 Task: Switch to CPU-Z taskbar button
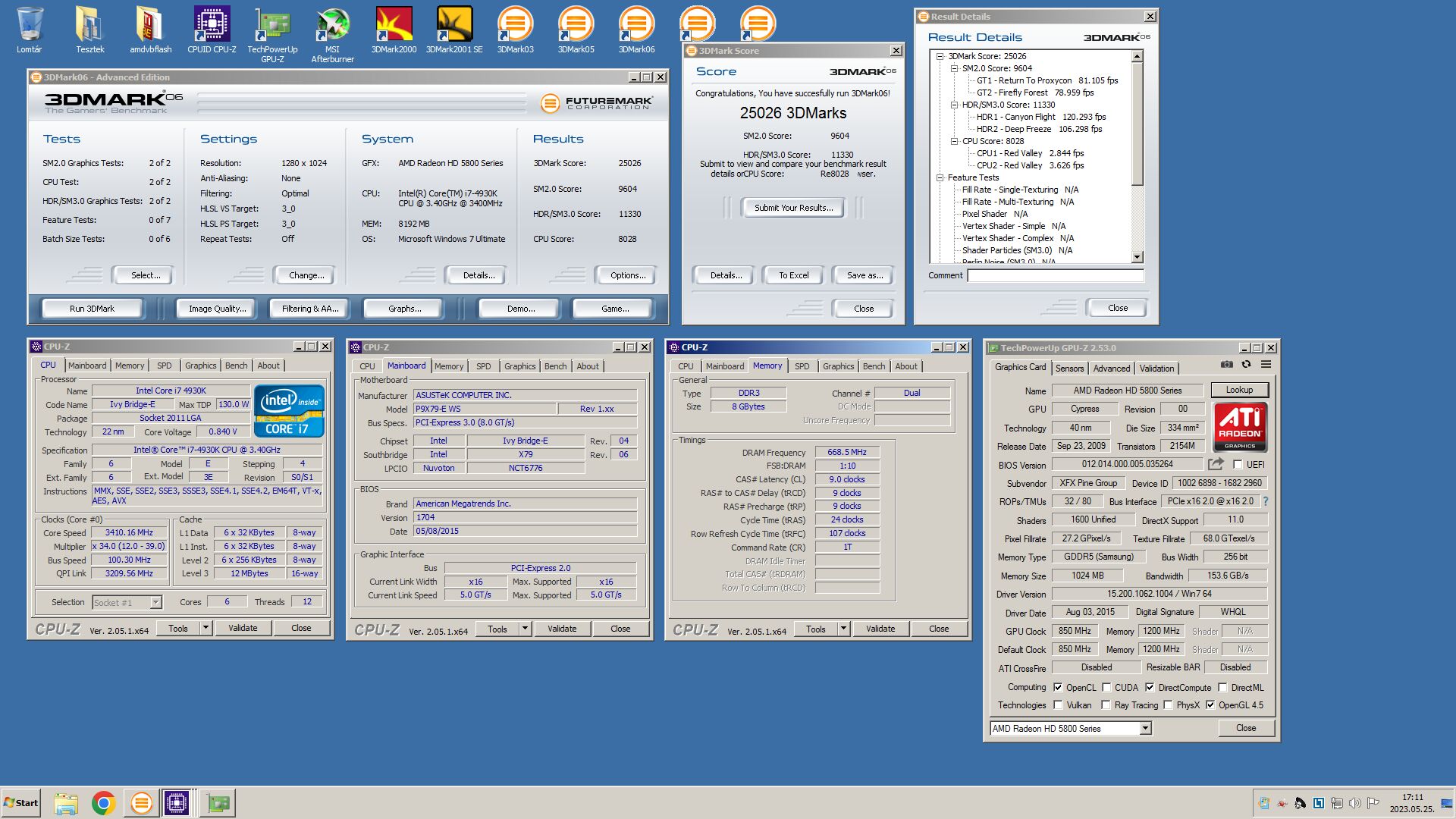(177, 803)
